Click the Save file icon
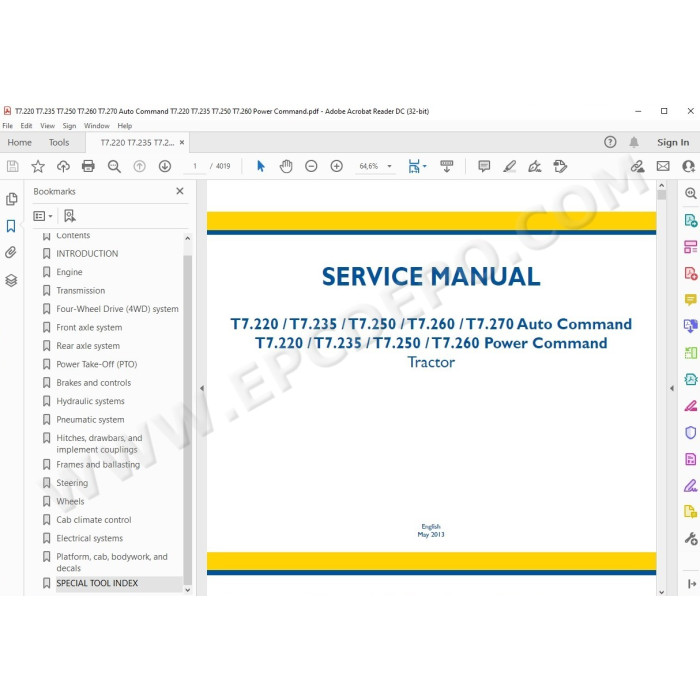The height and width of the screenshot is (700, 700). point(12,167)
